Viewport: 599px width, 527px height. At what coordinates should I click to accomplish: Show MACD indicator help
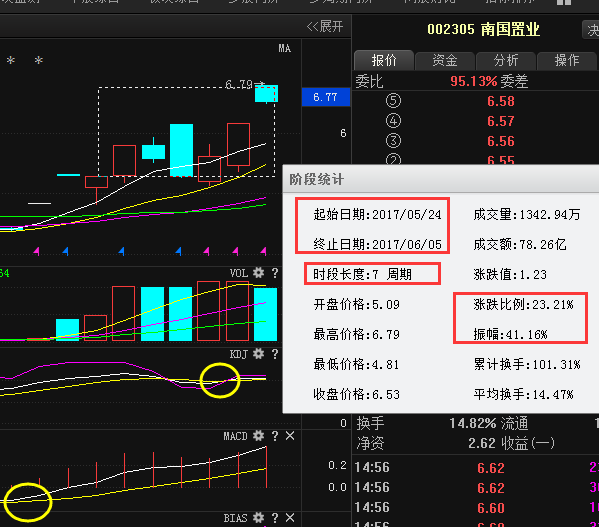275,436
